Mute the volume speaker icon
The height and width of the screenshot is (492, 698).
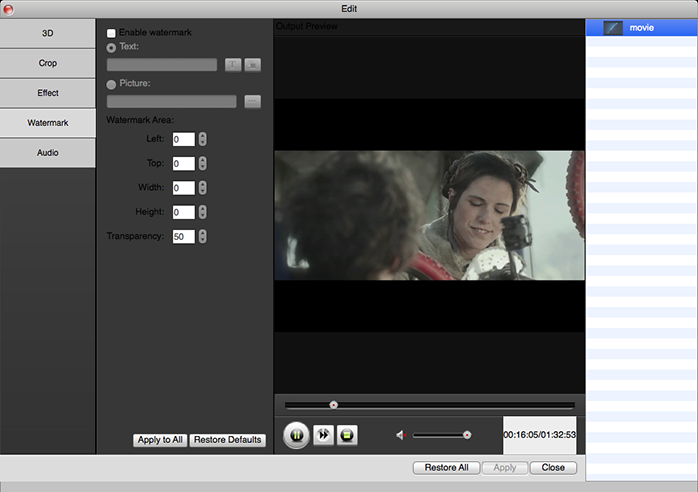pos(401,435)
